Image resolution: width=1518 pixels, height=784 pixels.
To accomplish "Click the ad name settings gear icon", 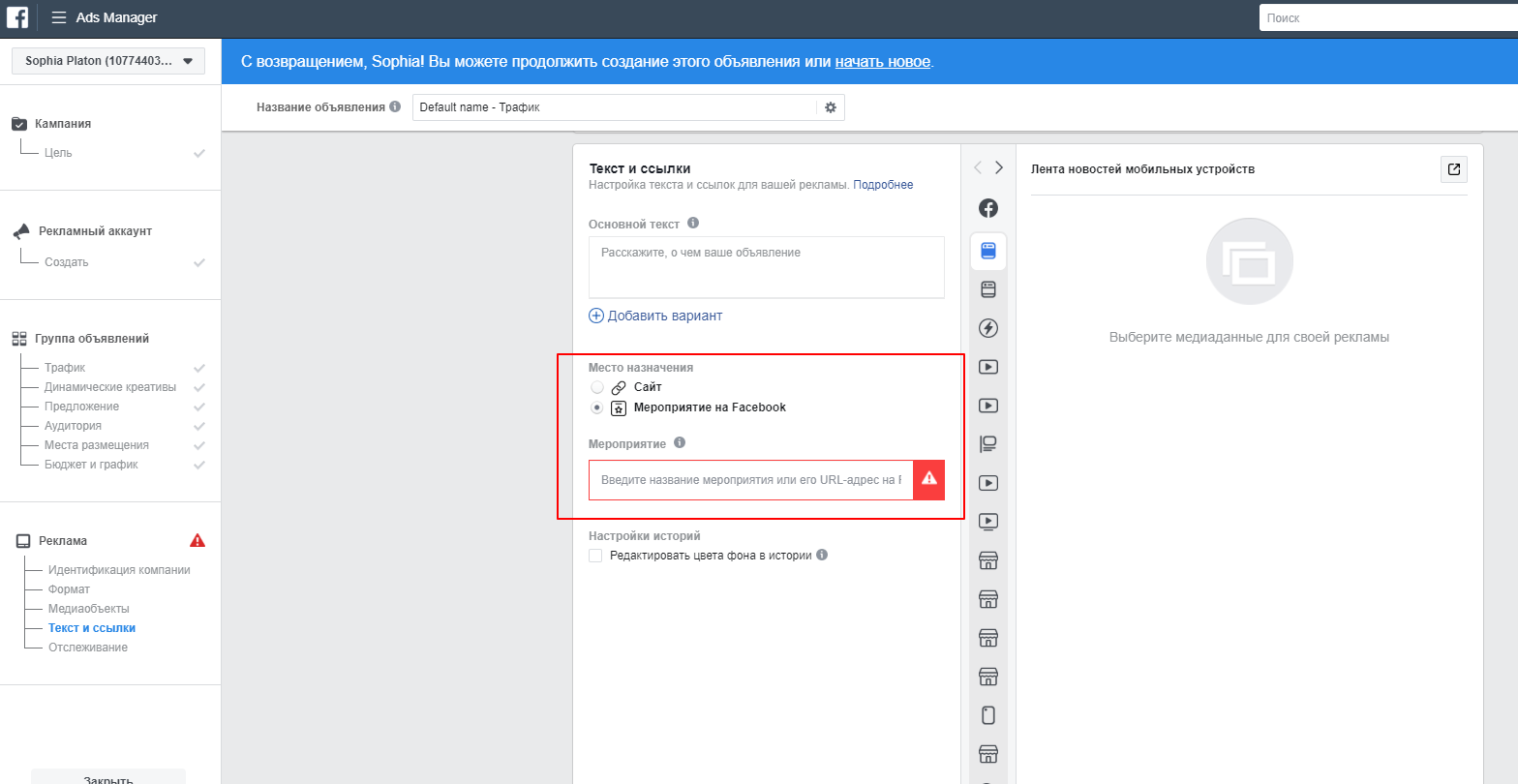I will tap(830, 107).
